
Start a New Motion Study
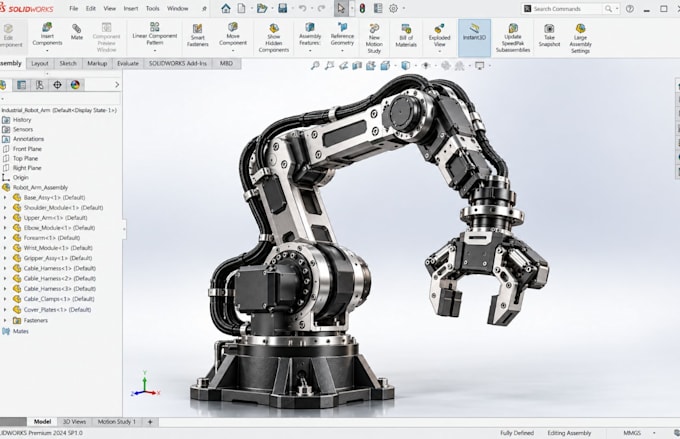click(374, 38)
